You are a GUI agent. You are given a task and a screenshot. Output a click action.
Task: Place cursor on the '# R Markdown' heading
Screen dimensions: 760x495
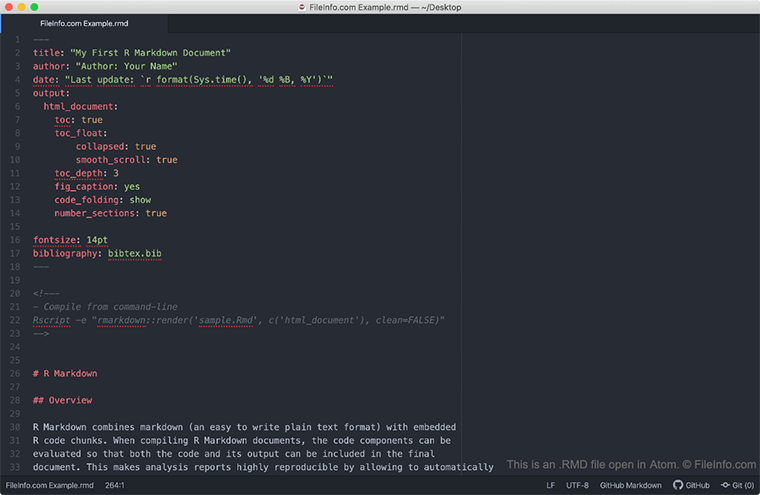[x=65, y=373]
